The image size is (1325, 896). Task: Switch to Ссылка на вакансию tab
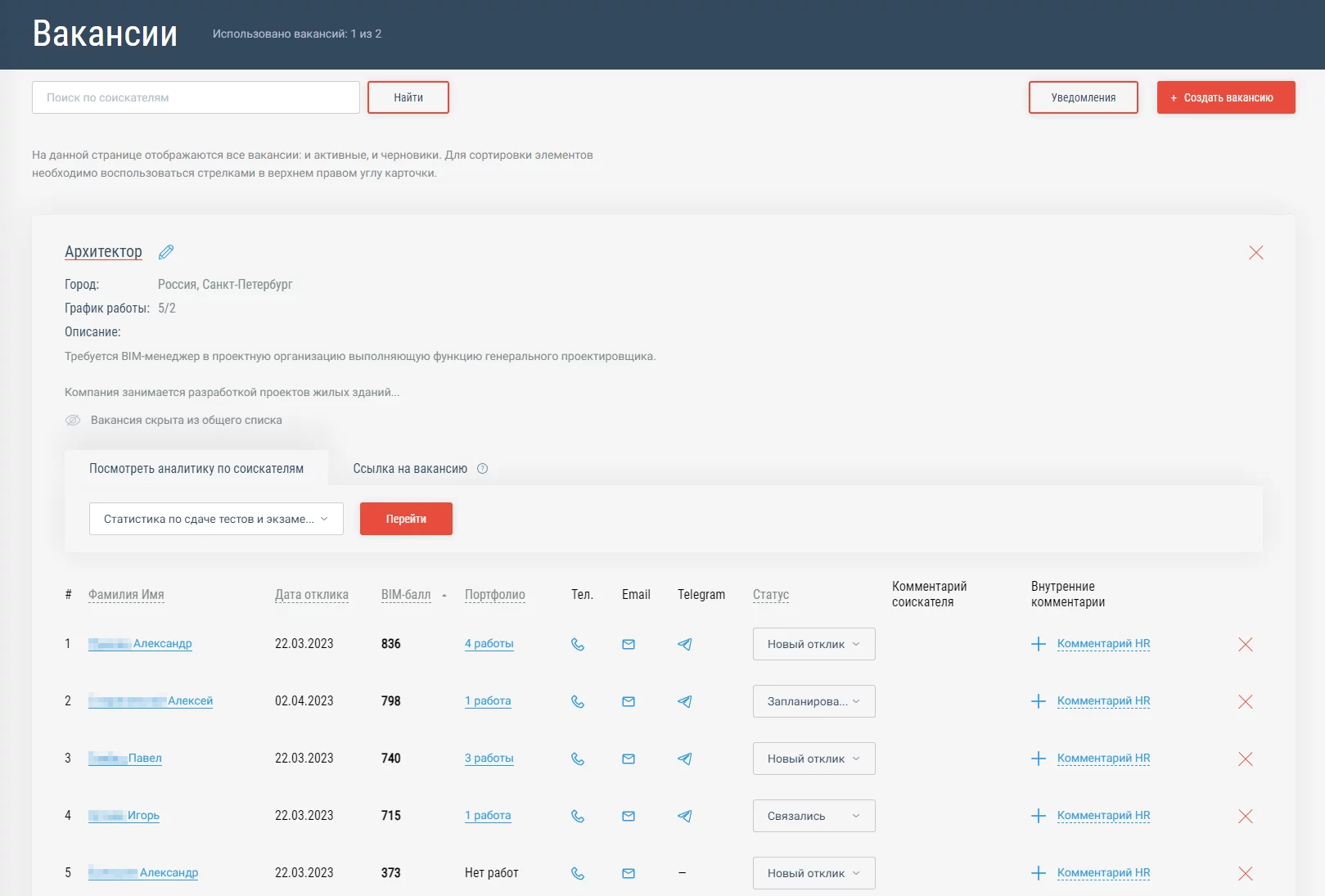(x=410, y=469)
